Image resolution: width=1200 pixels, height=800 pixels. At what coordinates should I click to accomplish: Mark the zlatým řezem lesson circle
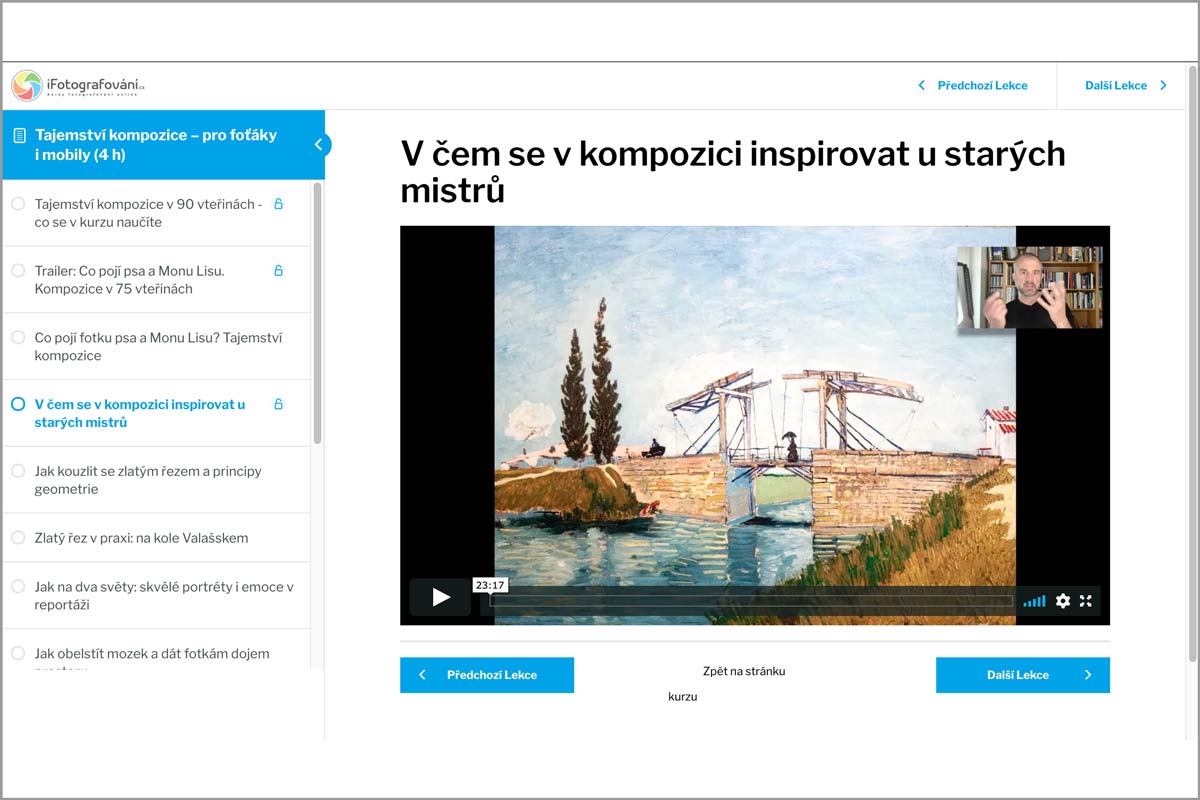click(18, 471)
